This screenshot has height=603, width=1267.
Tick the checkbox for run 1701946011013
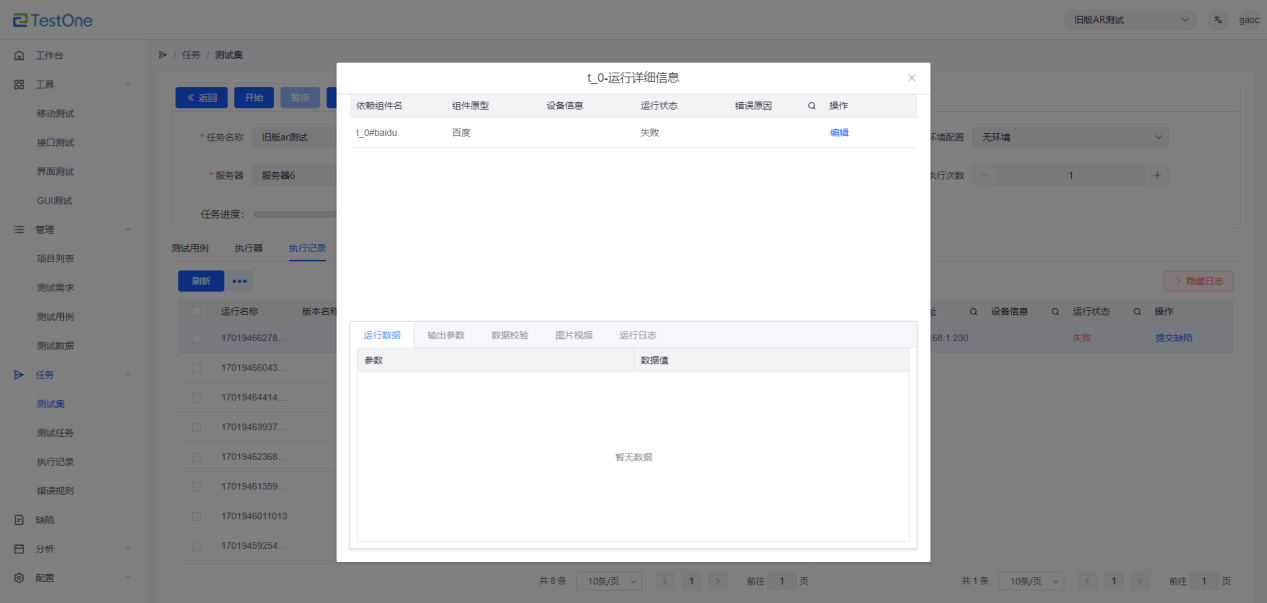click(197, 516)
